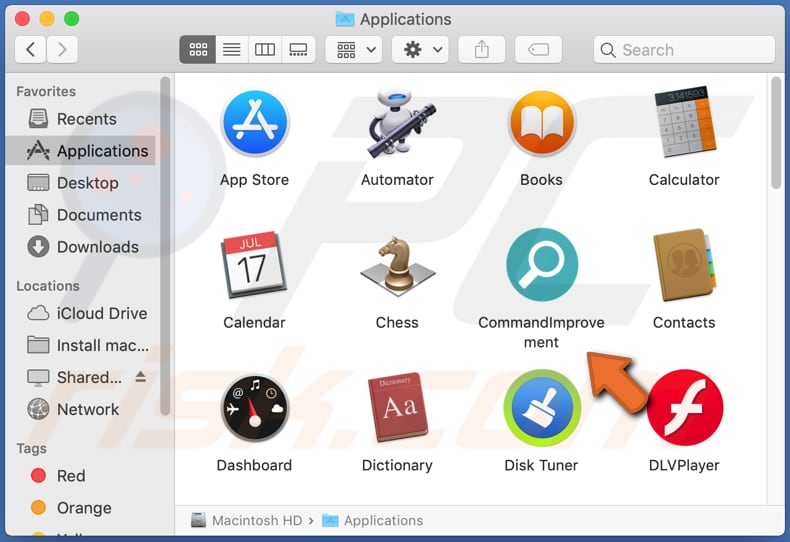Open the Calendar app icon
Screen dimensions: 790x542
pyautogui.click(x=253, y=264)
